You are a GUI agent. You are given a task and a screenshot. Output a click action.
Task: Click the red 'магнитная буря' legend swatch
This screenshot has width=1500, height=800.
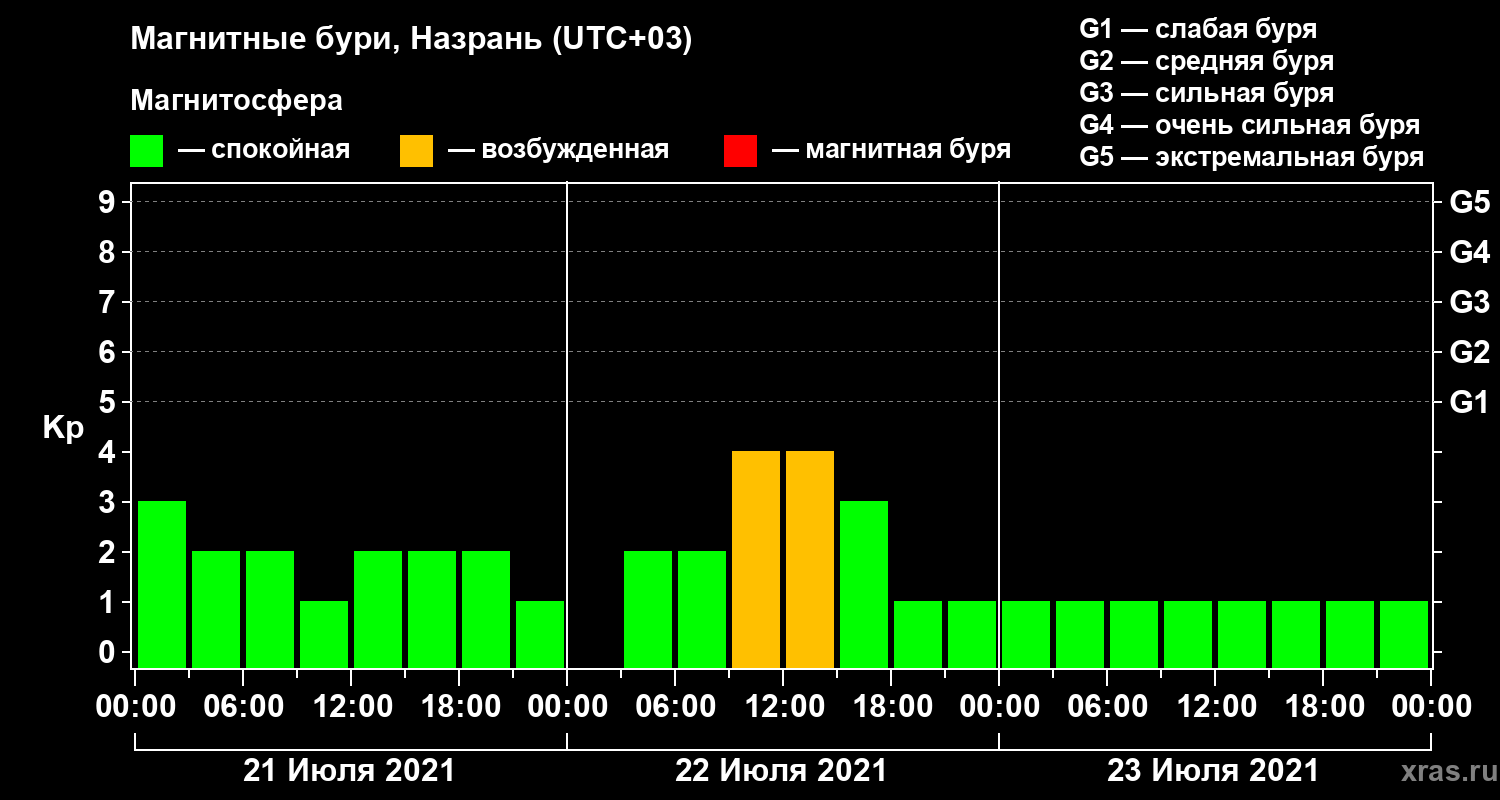point(740,151)
